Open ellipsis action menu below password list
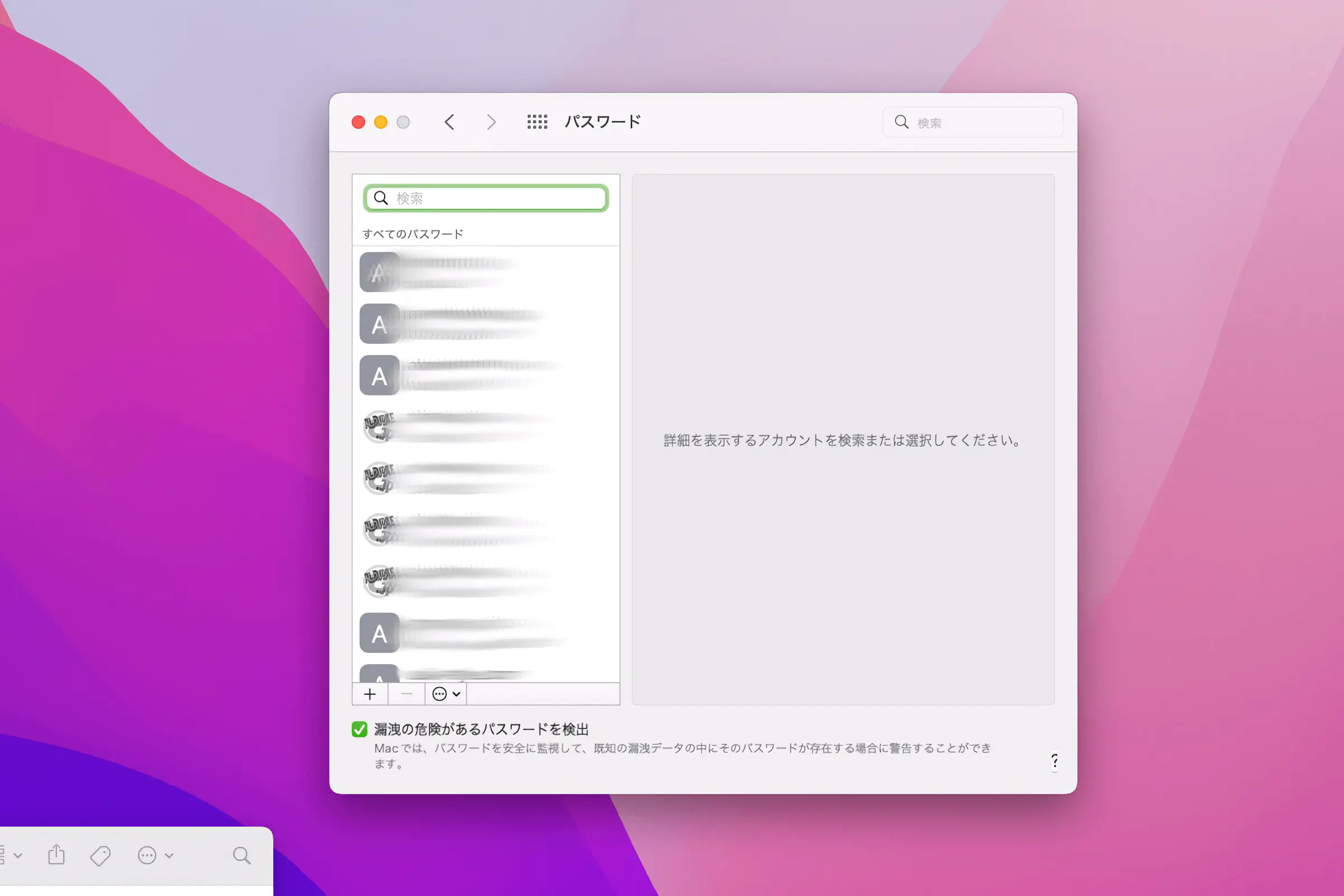Image resolution: width=1344 pixels, height=896 pixels. pos(446,694)
